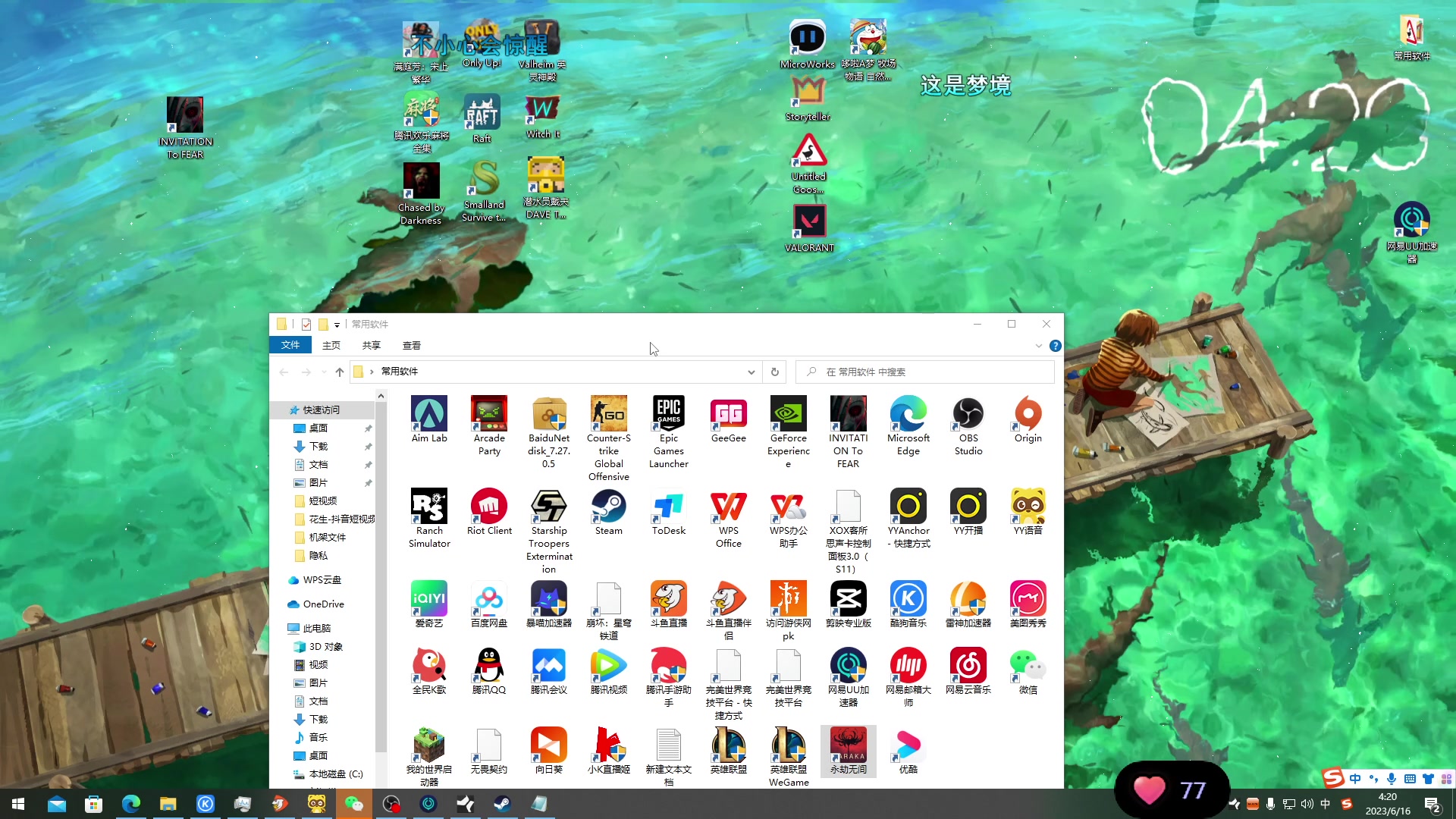Open 我的世界启动器 Minecraft launcher
The width and height of the screenshot is (1456, 819).
(x=429, y=757)
